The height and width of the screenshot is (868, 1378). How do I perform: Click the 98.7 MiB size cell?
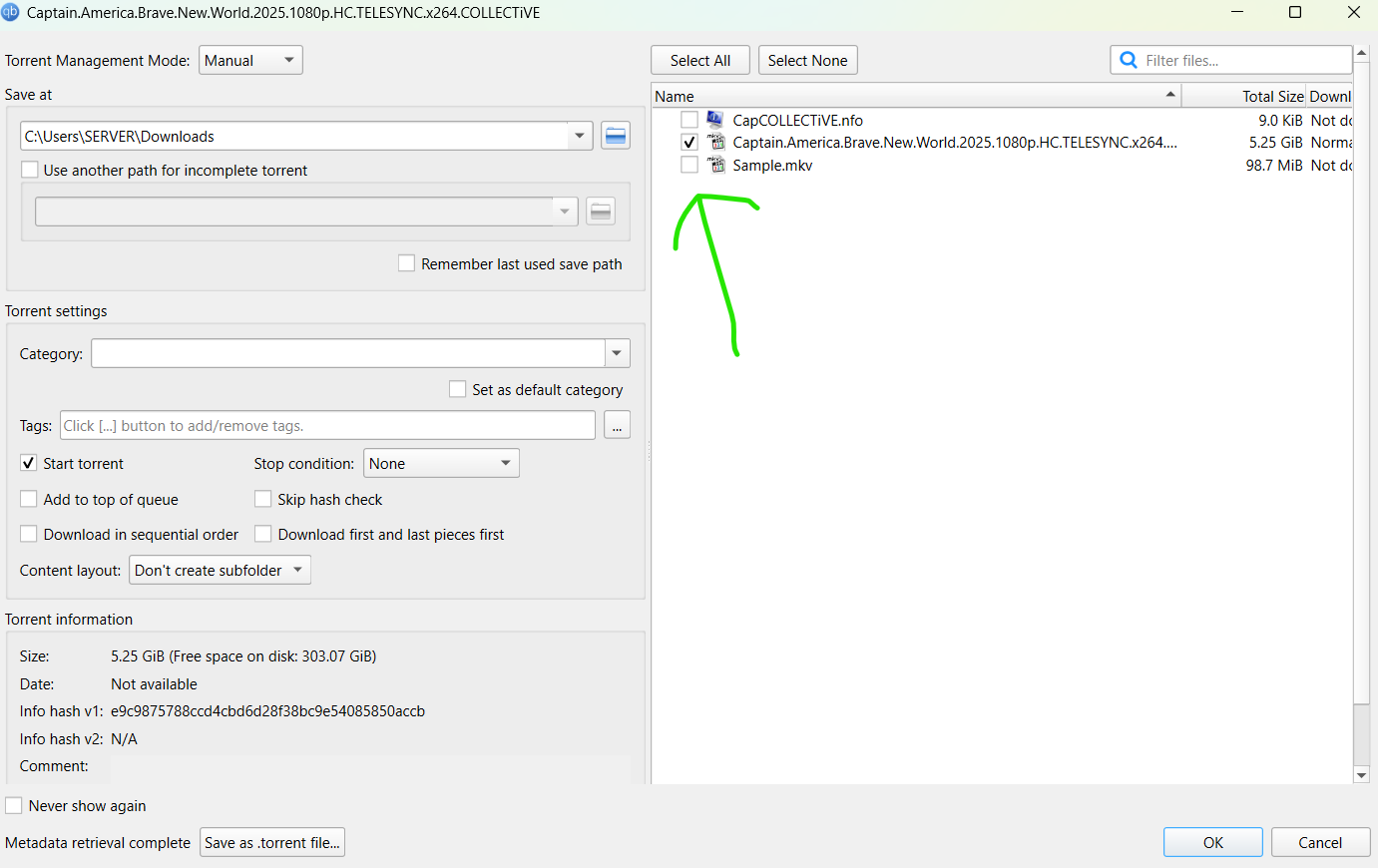tap(1273, 165)
